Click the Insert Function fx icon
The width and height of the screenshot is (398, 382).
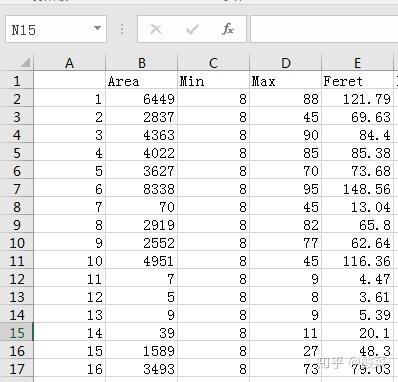click(228, 29)
